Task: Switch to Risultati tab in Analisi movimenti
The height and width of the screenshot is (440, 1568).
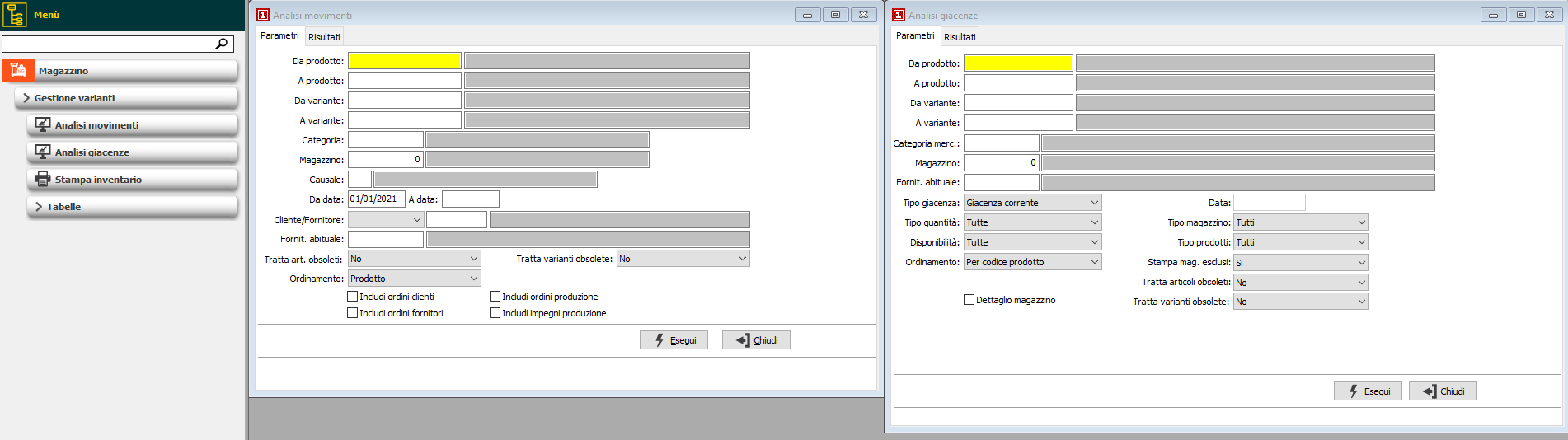Action: 324,37
